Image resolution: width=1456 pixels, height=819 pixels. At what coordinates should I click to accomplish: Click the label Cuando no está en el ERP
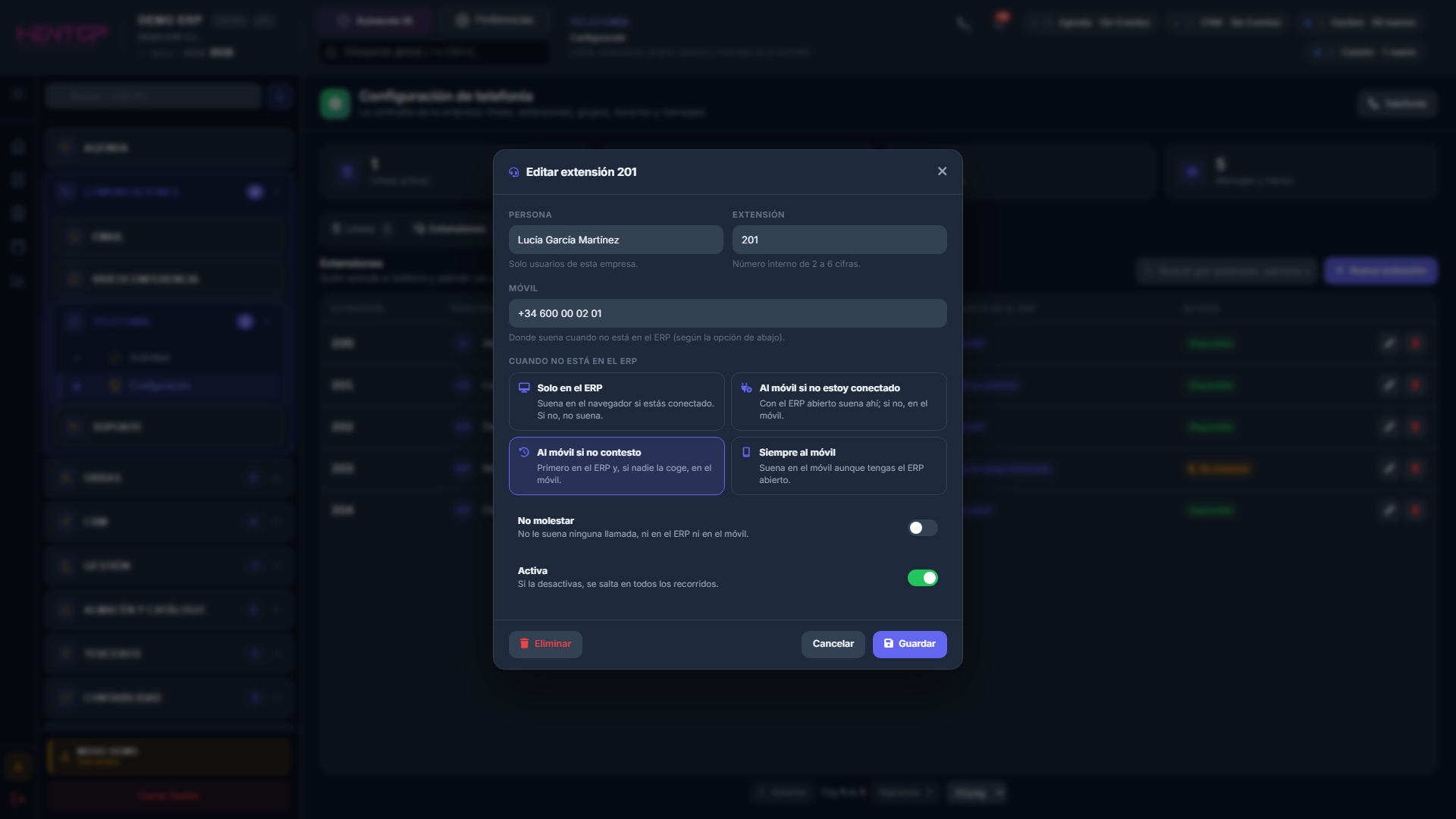[573, 361]
